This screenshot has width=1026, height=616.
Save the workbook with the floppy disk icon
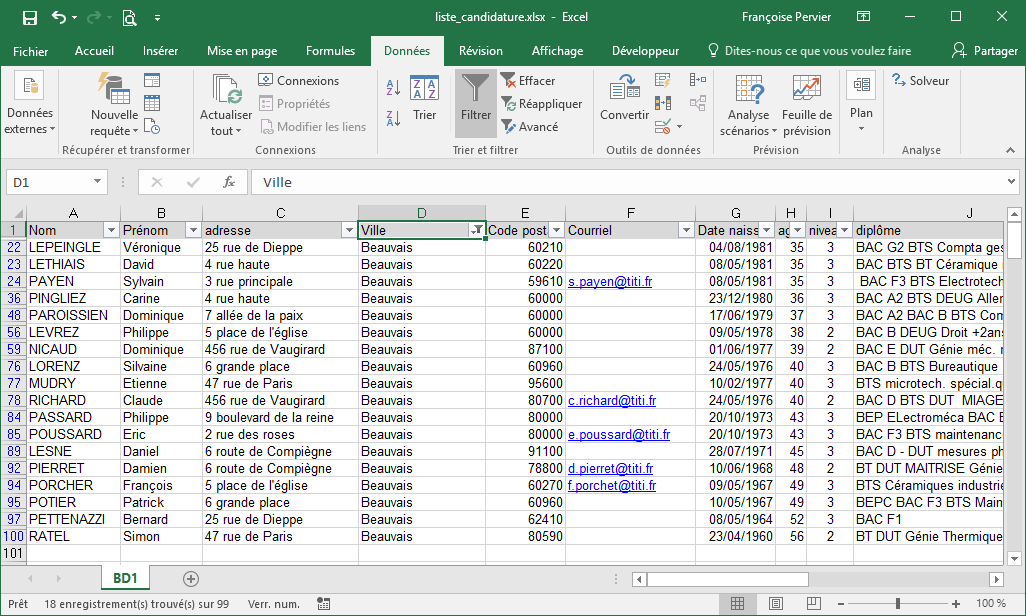tap(29, 17)
